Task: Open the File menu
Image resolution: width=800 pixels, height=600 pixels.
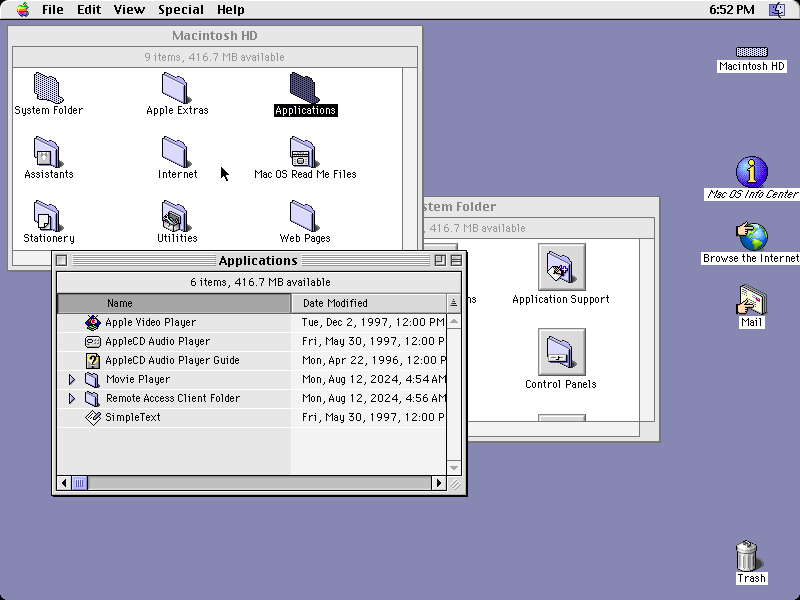Action: (x=53, y=10)
